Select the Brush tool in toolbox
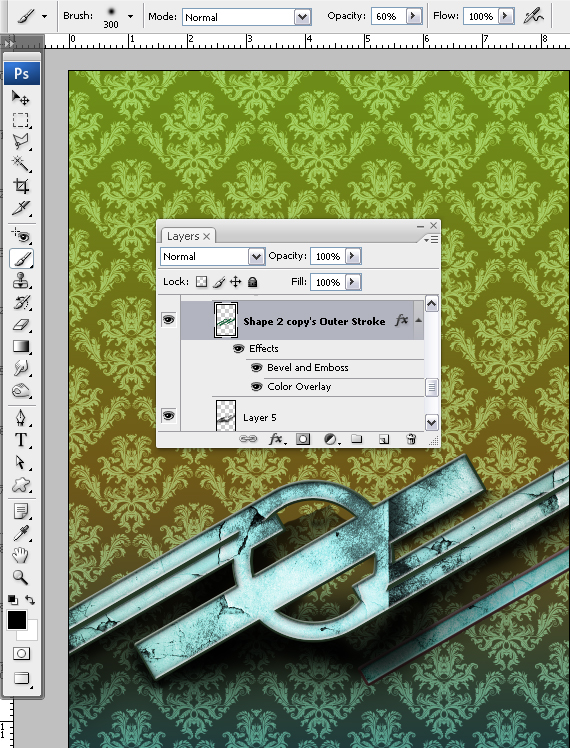This screenshot has width=570, height=748. (x=21, y=258)
